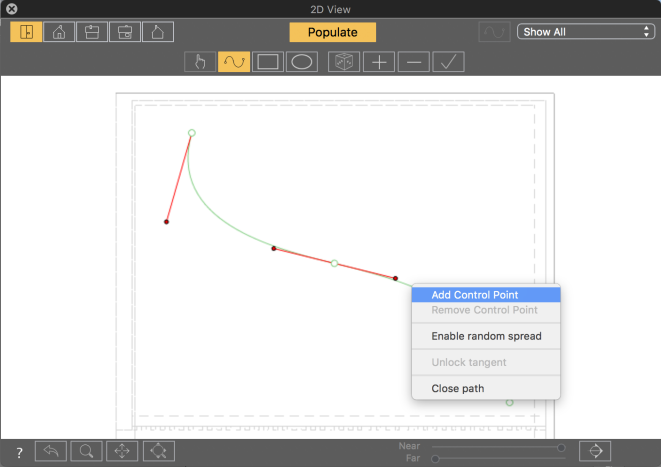Select the pan move arrows tool
Image resolution: width=661 pixels, height=467 pixels.
pyautogui.click(x=122, y=451)
